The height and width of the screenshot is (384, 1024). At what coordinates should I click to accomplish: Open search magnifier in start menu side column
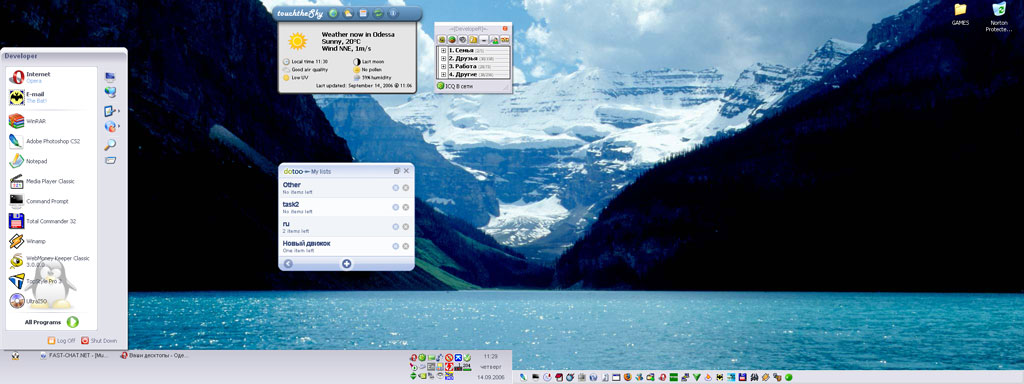click(110, 144)
